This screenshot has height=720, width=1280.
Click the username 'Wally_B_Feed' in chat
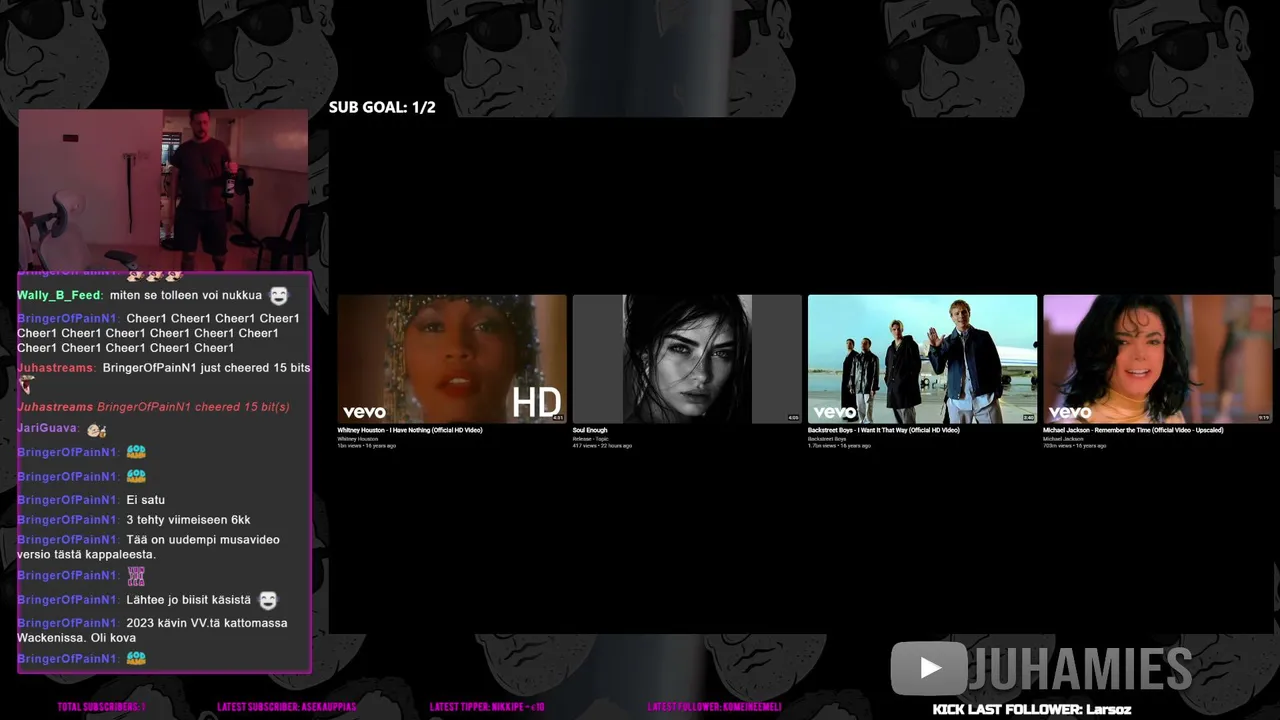59,296
